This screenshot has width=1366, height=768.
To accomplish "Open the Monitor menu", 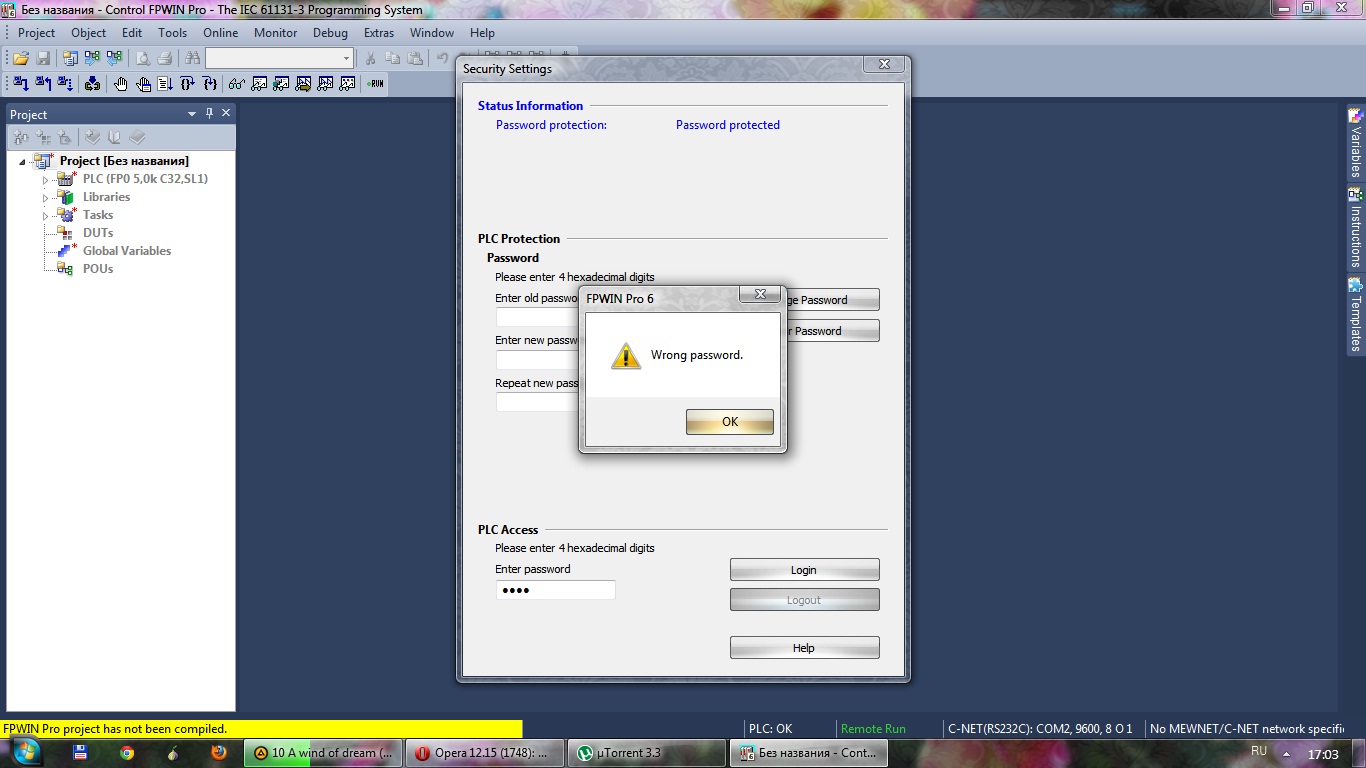I will 276,33.
